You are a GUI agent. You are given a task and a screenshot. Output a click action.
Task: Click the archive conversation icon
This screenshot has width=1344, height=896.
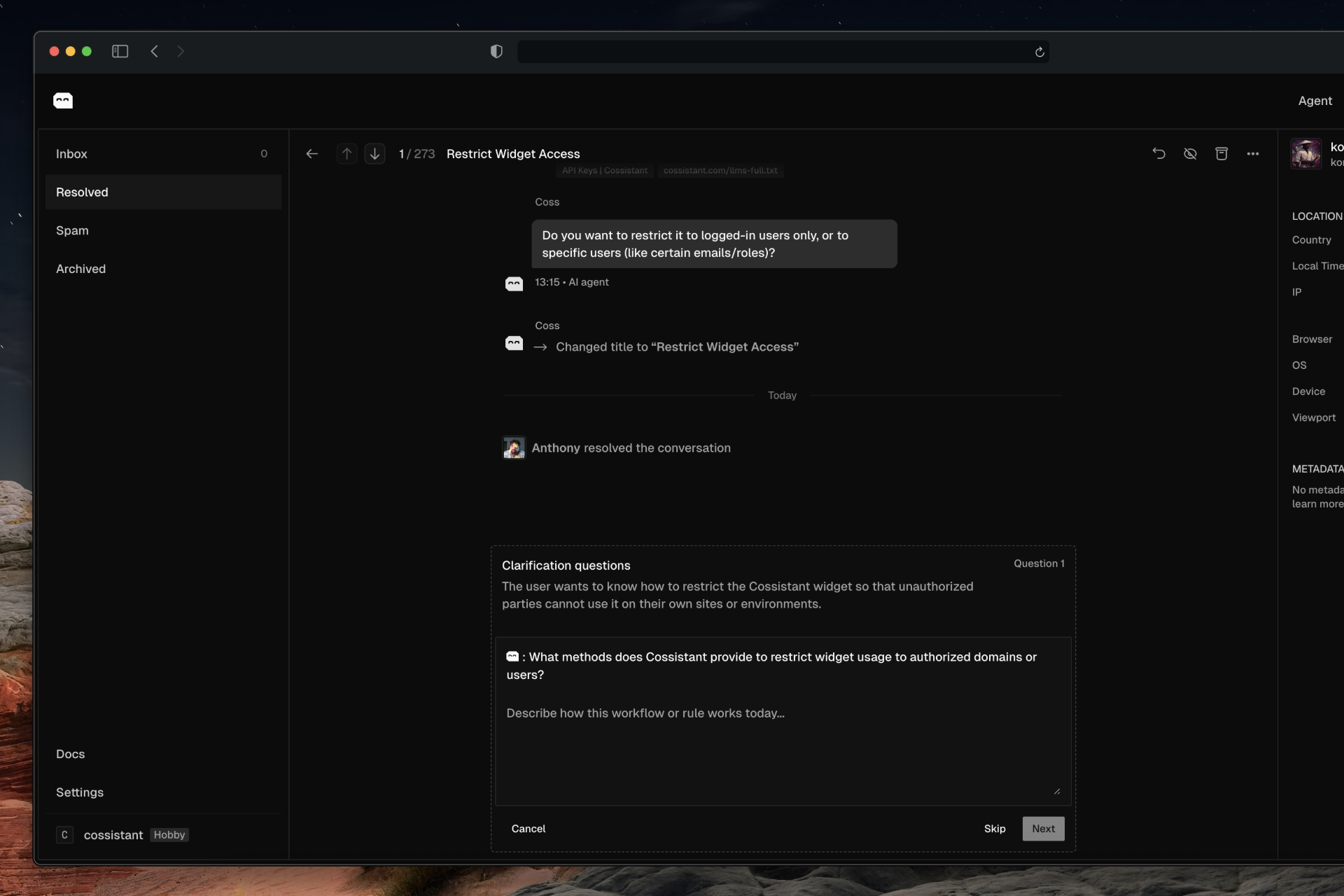click(1221, 154)
